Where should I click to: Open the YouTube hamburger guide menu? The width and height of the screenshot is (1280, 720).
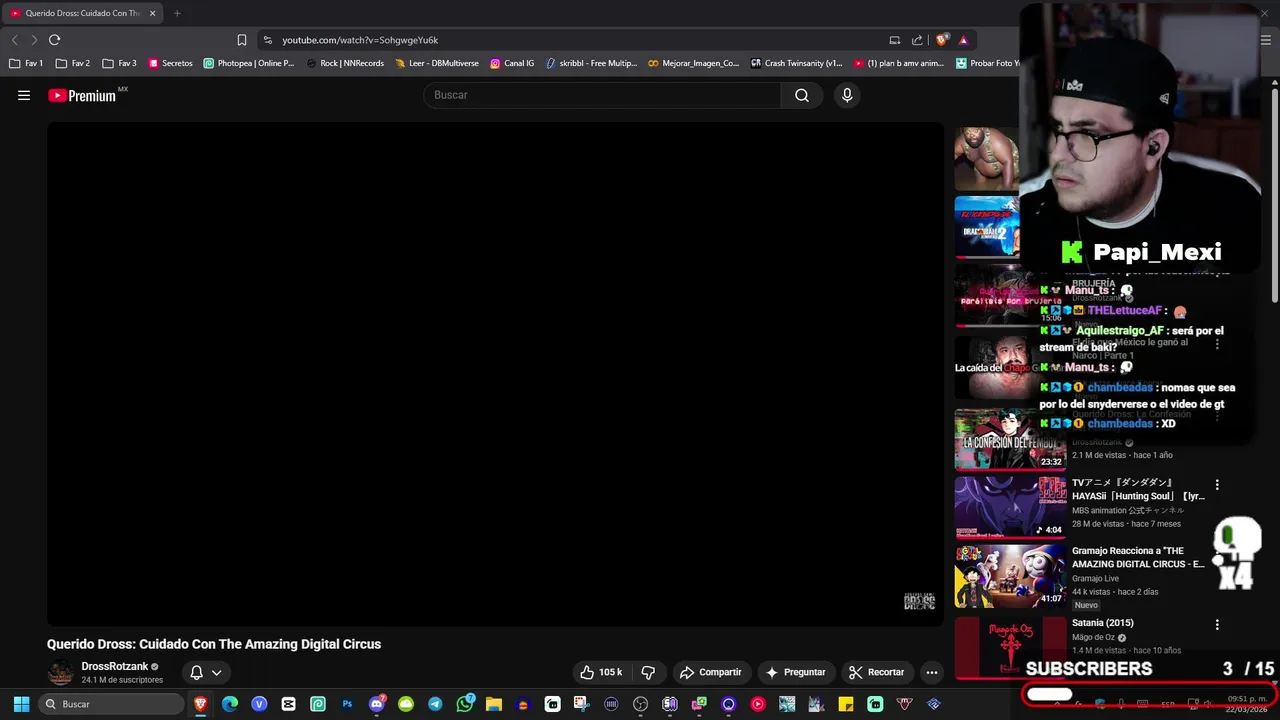pos(24,95)
